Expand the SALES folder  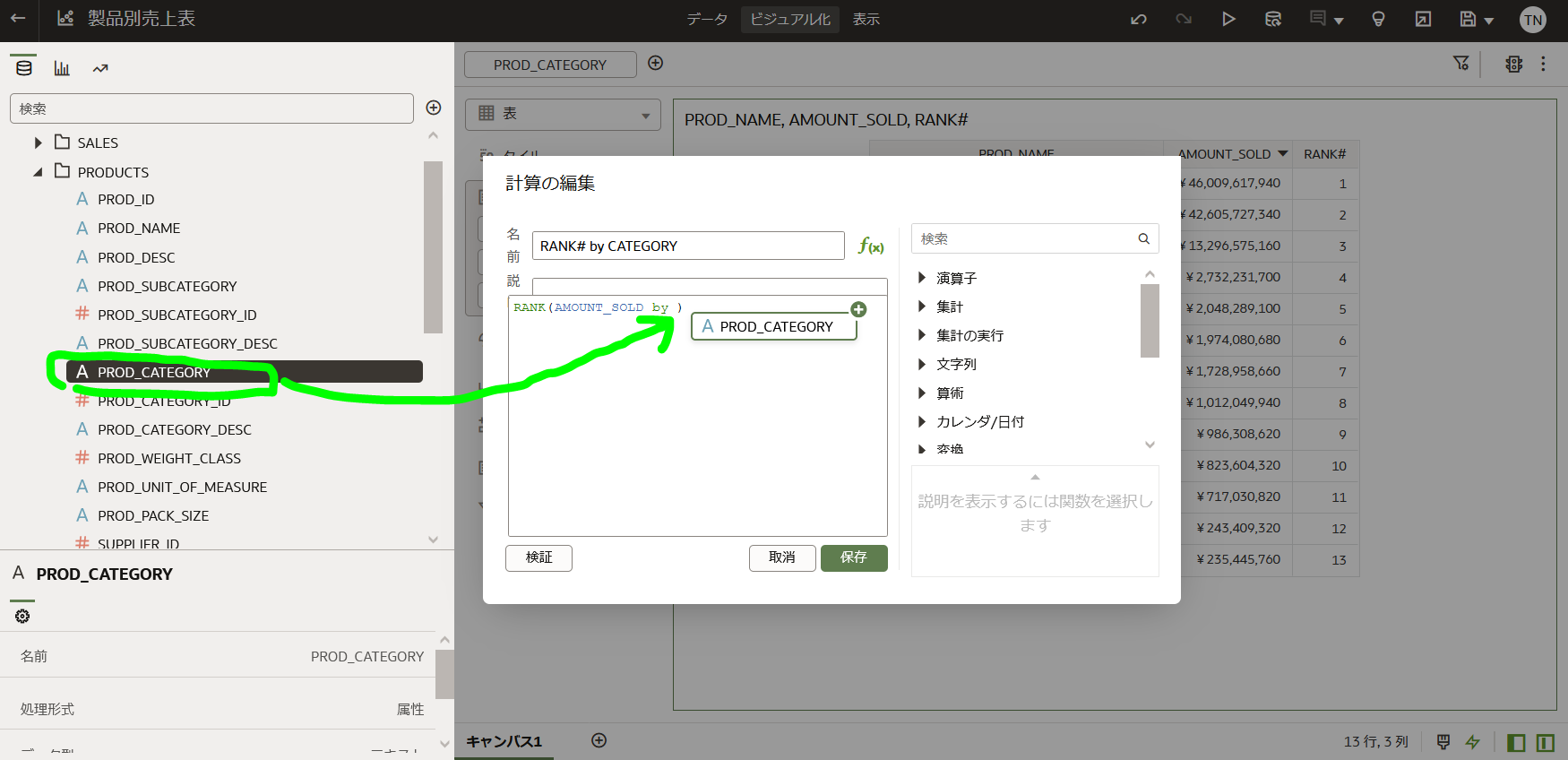(38, 142)
